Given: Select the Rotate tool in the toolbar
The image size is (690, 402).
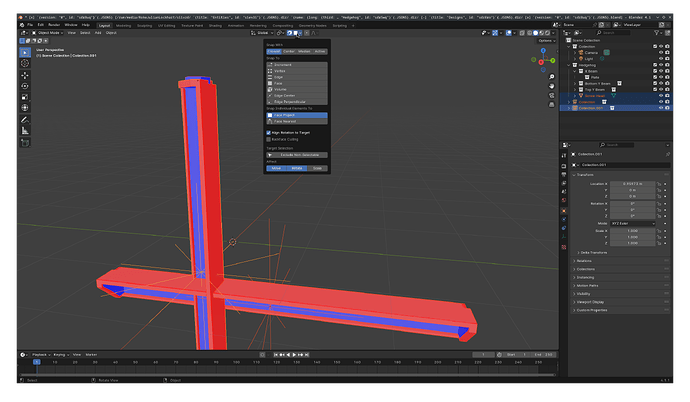Looking at the screenshot, I should tap(25, 86).
